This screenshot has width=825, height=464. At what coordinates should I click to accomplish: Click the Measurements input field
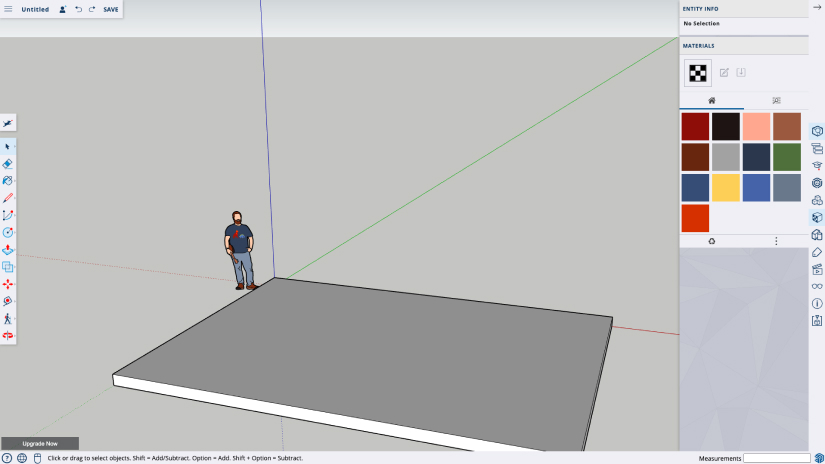click(776, 458)
